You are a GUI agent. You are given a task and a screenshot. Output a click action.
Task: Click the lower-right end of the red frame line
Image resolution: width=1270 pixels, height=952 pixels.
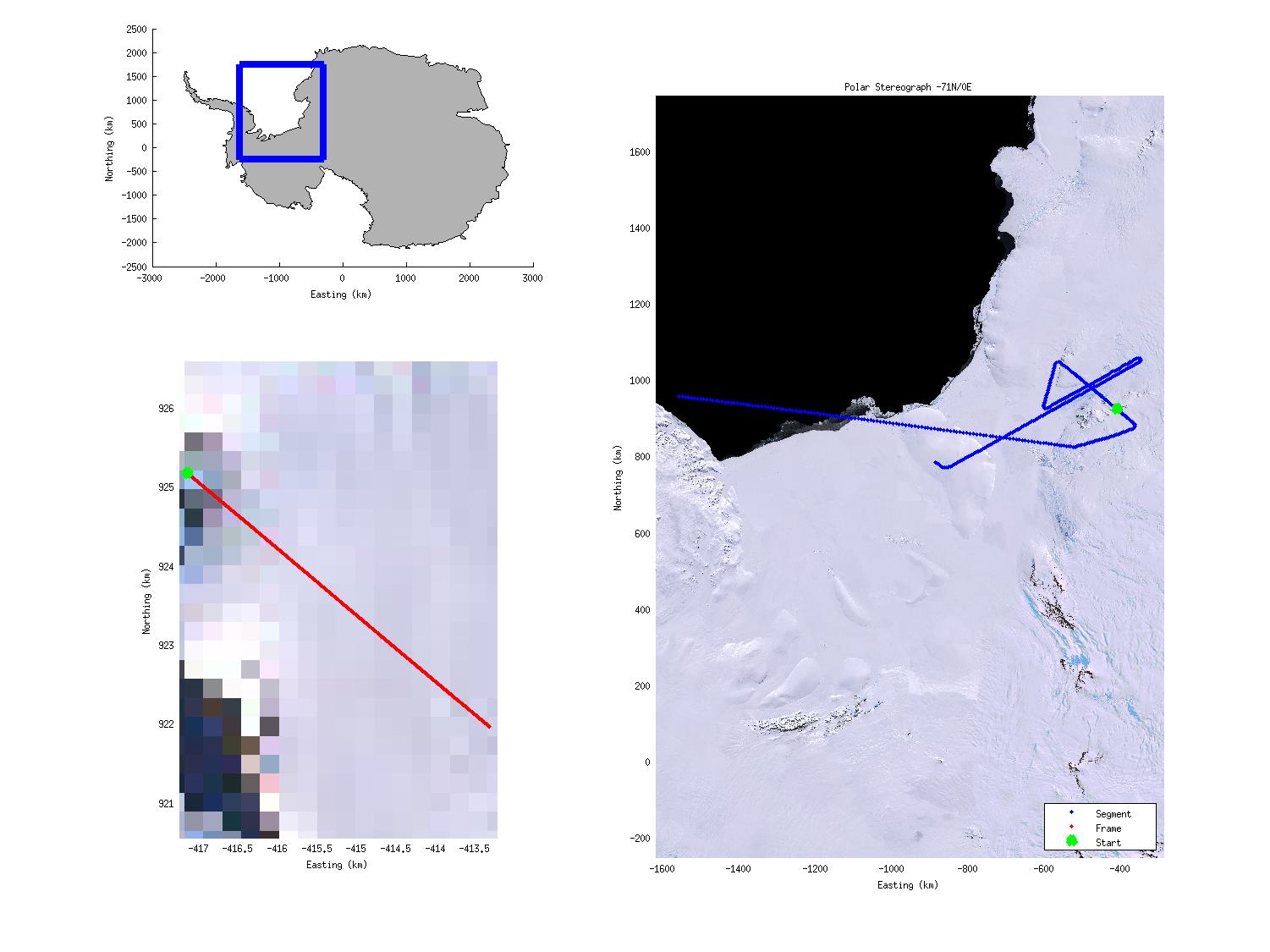pyautogui.click(x=489, y=726)
